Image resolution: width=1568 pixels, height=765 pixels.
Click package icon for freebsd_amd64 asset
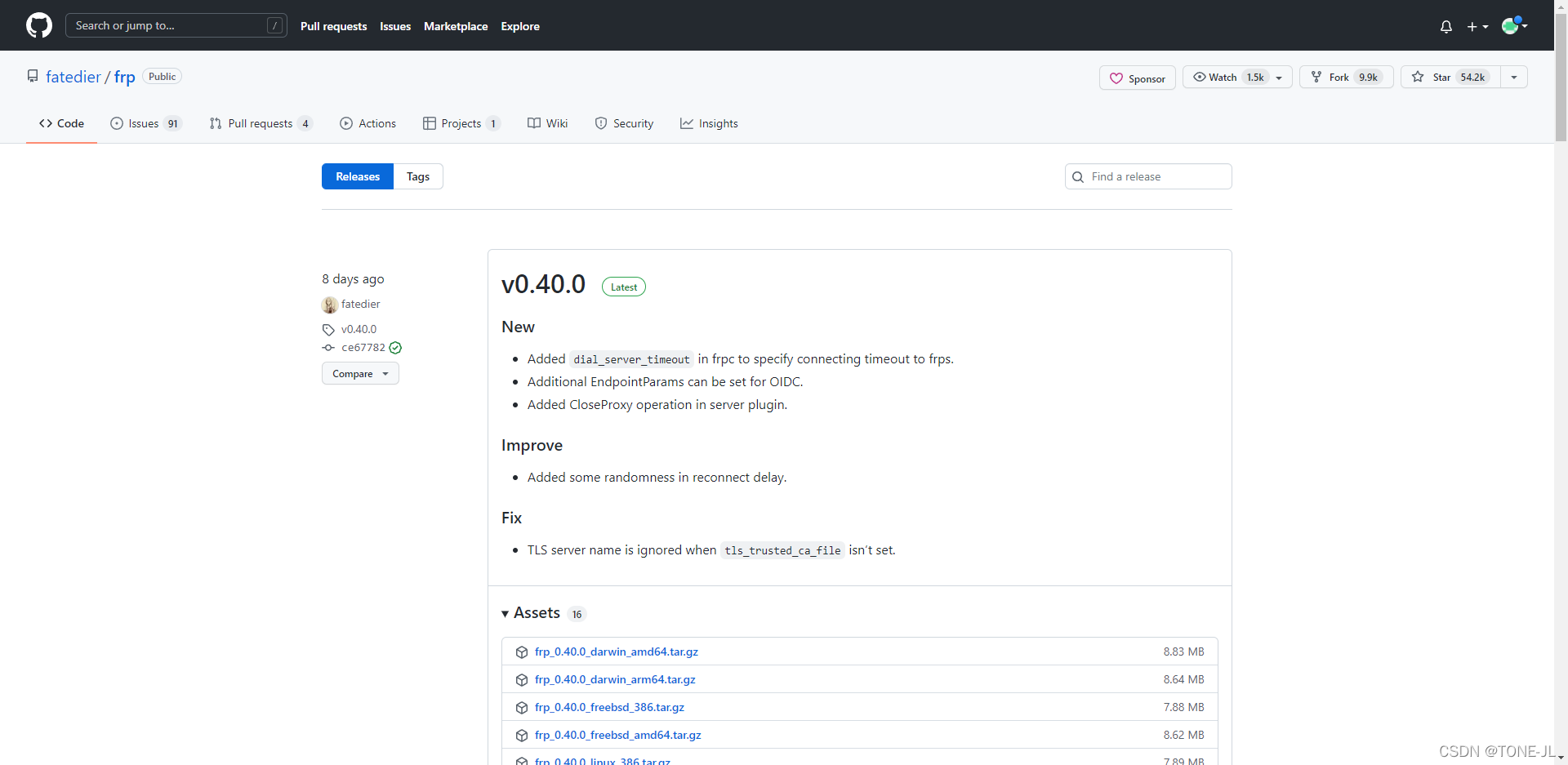522,736
